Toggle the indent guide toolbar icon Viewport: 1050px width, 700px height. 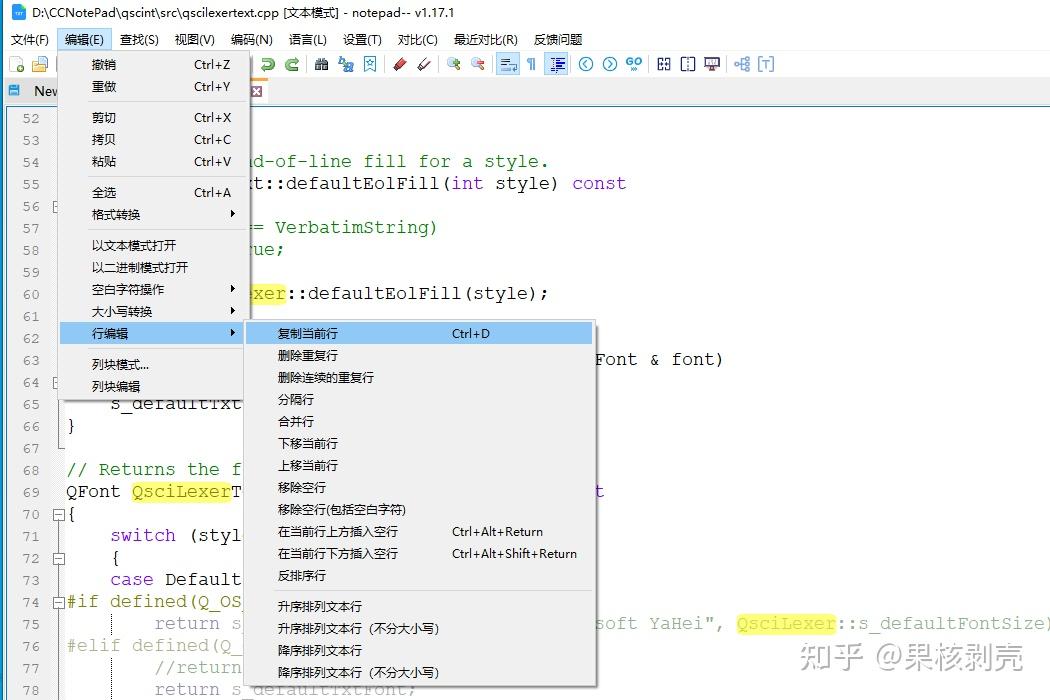558,64
